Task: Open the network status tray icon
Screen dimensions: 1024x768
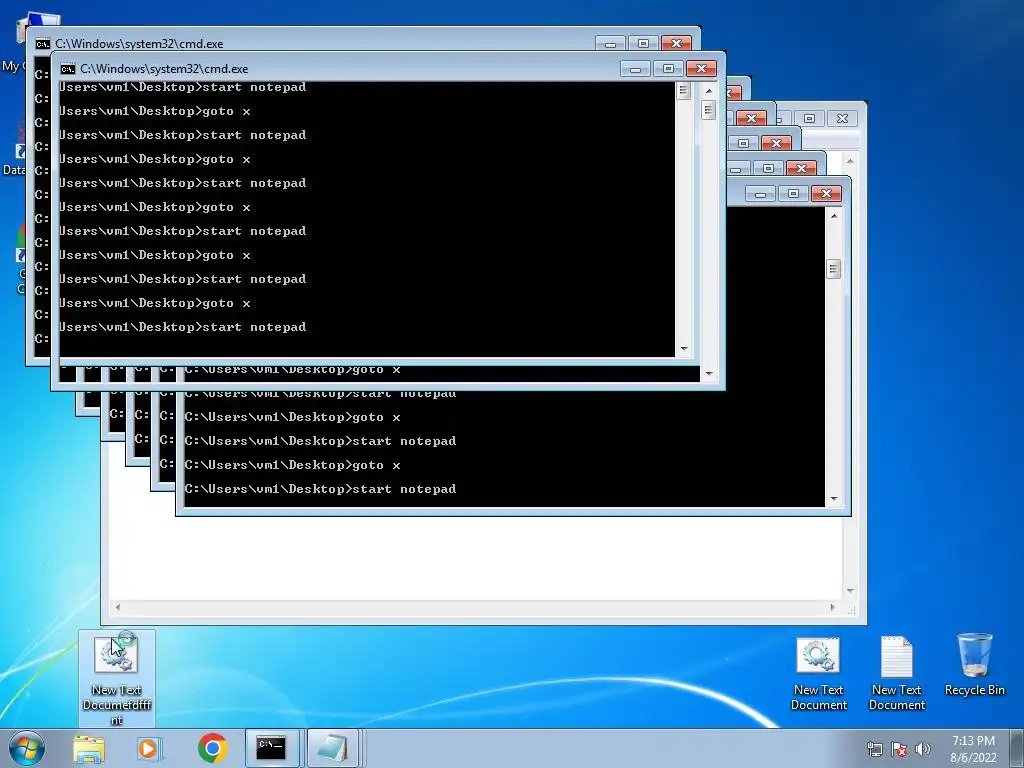Action: click(874, 749)
